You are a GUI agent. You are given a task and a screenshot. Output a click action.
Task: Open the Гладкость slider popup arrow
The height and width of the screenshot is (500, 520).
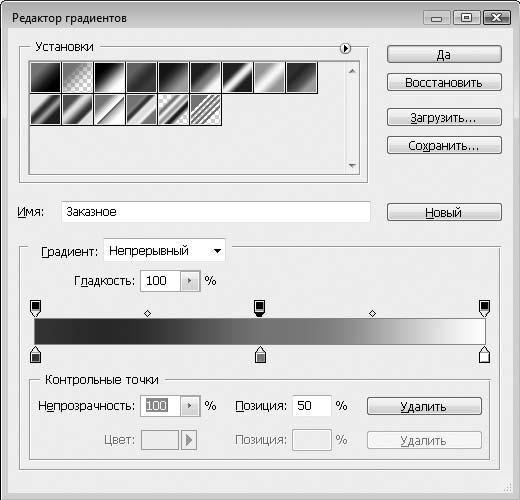[x=190, y=281]
